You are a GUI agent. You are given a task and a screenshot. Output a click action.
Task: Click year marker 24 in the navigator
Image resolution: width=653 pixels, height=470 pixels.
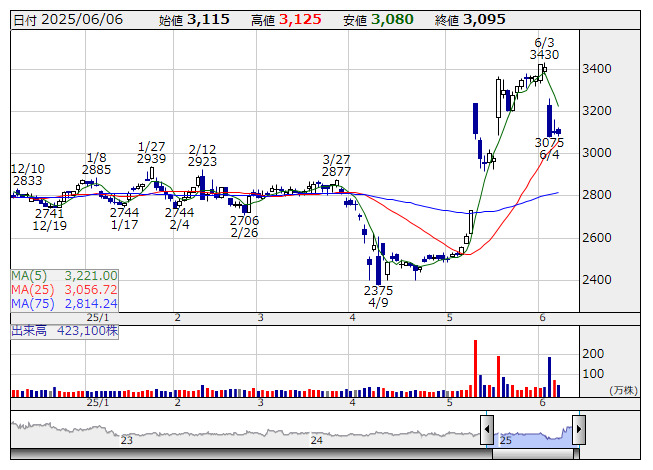tap(317, 440)
